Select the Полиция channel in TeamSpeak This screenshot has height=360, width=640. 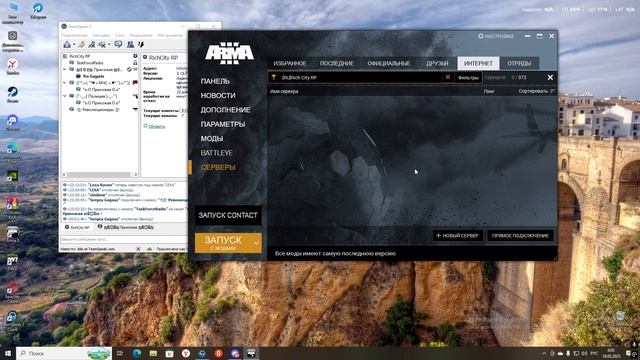[x=96, y=96]
